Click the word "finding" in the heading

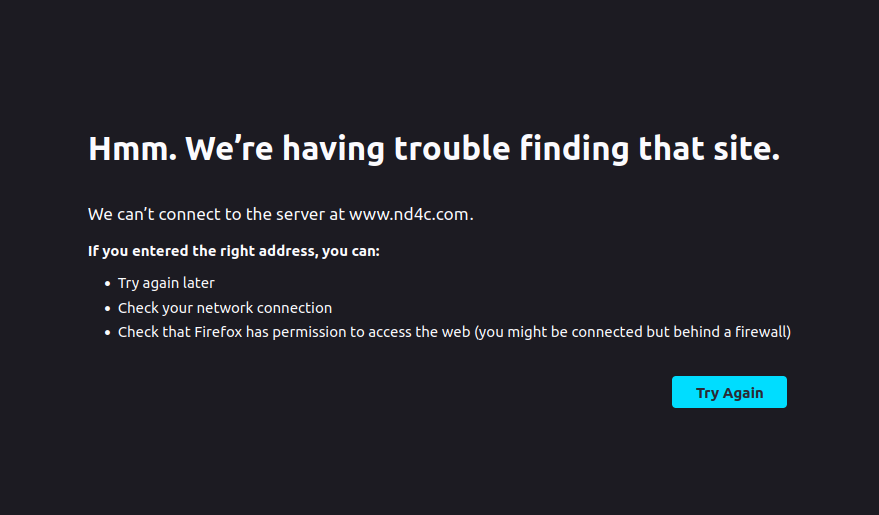574,151
